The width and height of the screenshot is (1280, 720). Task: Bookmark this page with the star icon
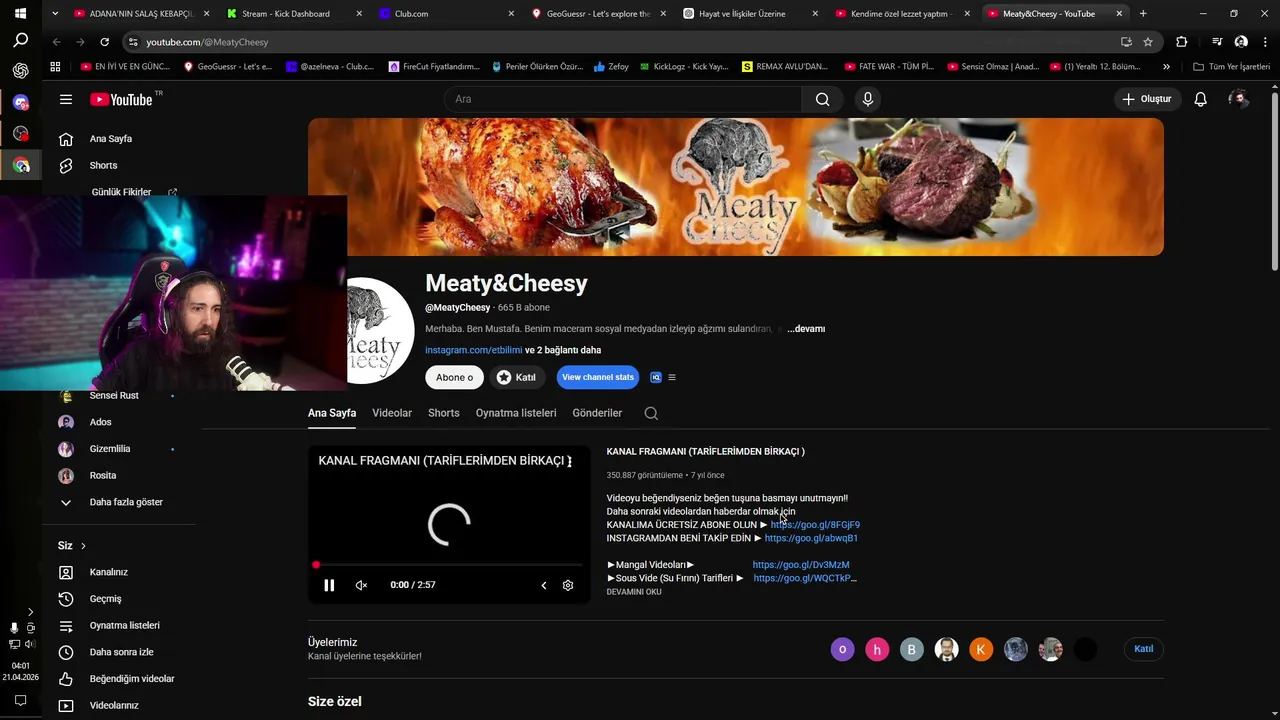pos(1148,42)
